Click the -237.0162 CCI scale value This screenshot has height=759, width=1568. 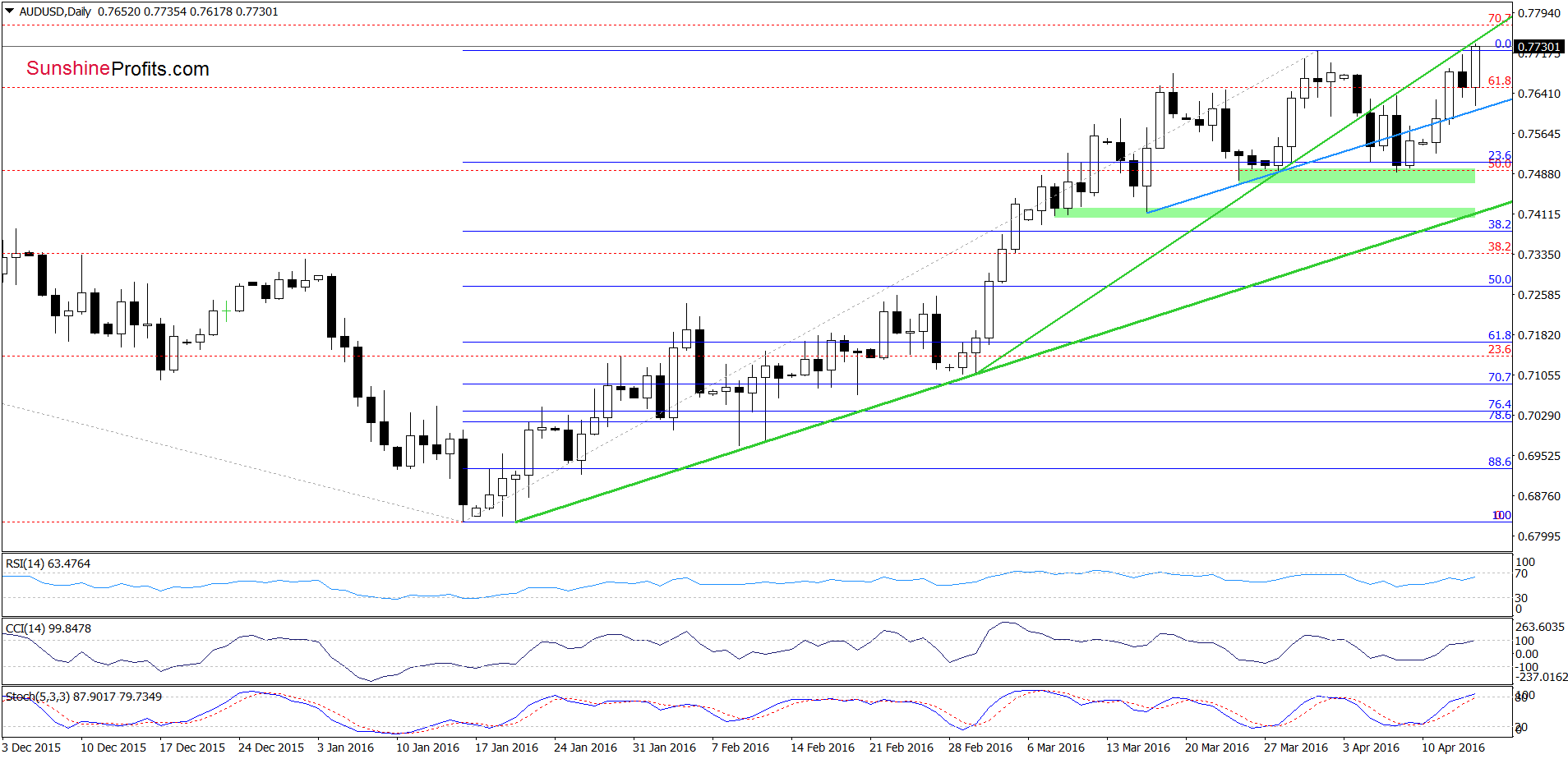coord(1542,677)
